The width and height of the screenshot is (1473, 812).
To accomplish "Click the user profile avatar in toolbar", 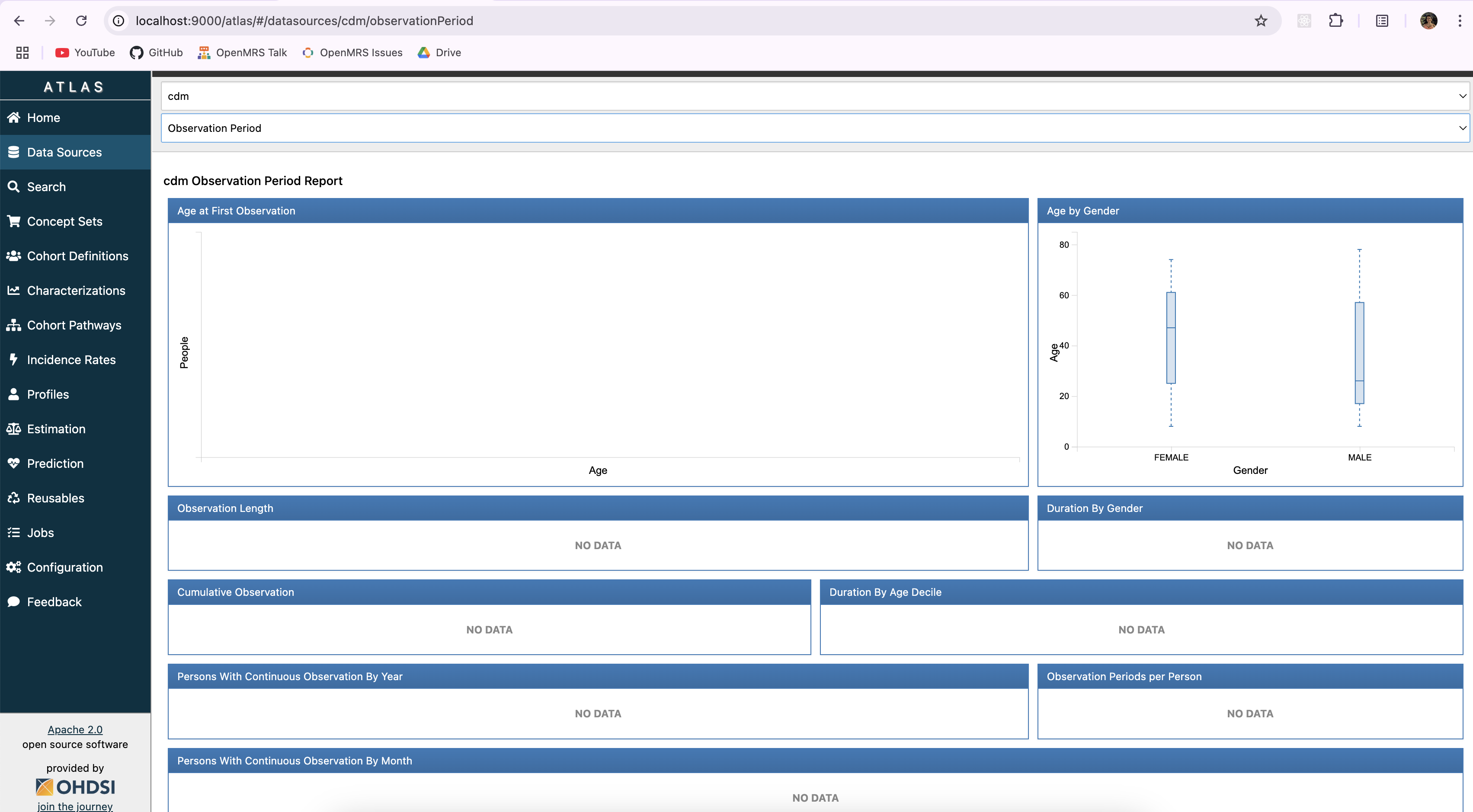I will 1428,21.
